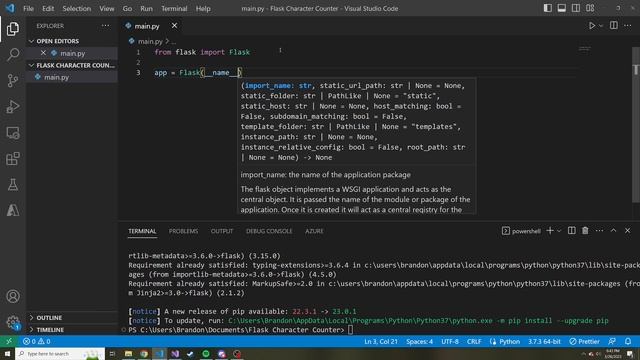Image resolution: width=640 pixels, height=360 pixels.
Task: Collapse the Flask Character Counter folder section
Action: tap(73, 65)
